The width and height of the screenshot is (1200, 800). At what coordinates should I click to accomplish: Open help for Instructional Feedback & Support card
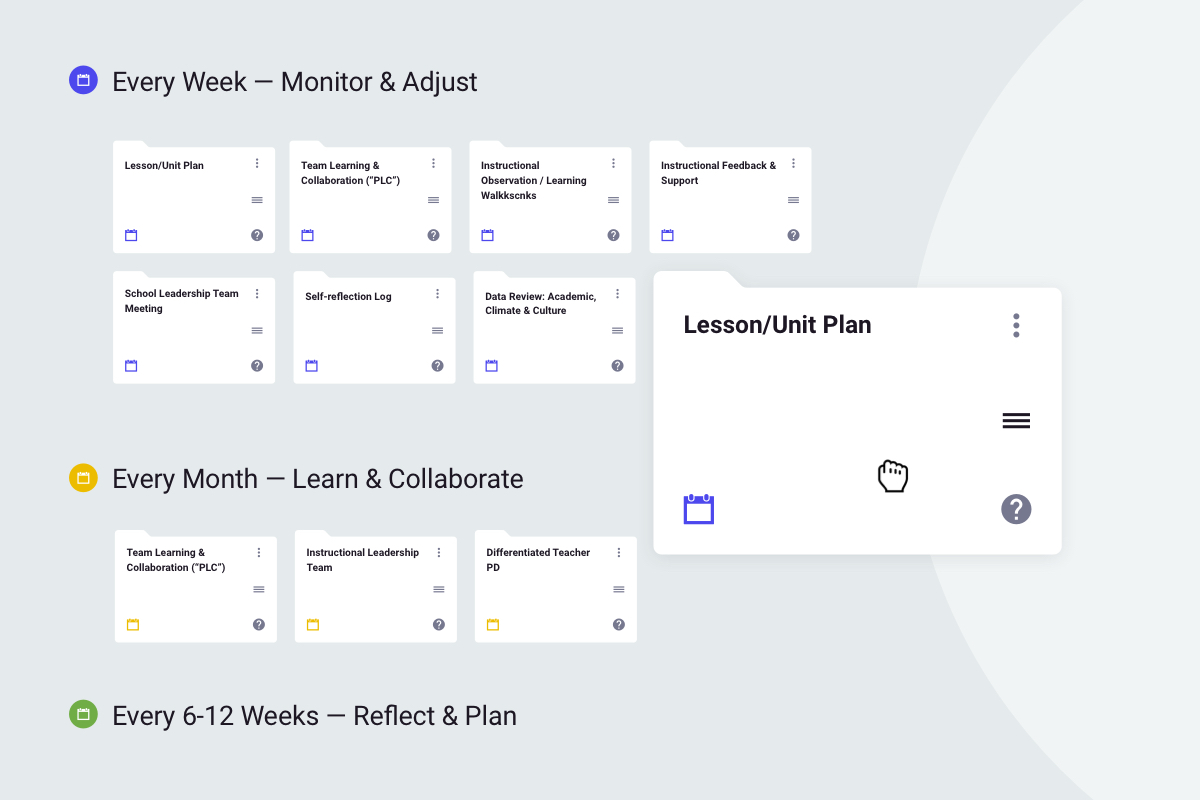(x=793, y=235)
